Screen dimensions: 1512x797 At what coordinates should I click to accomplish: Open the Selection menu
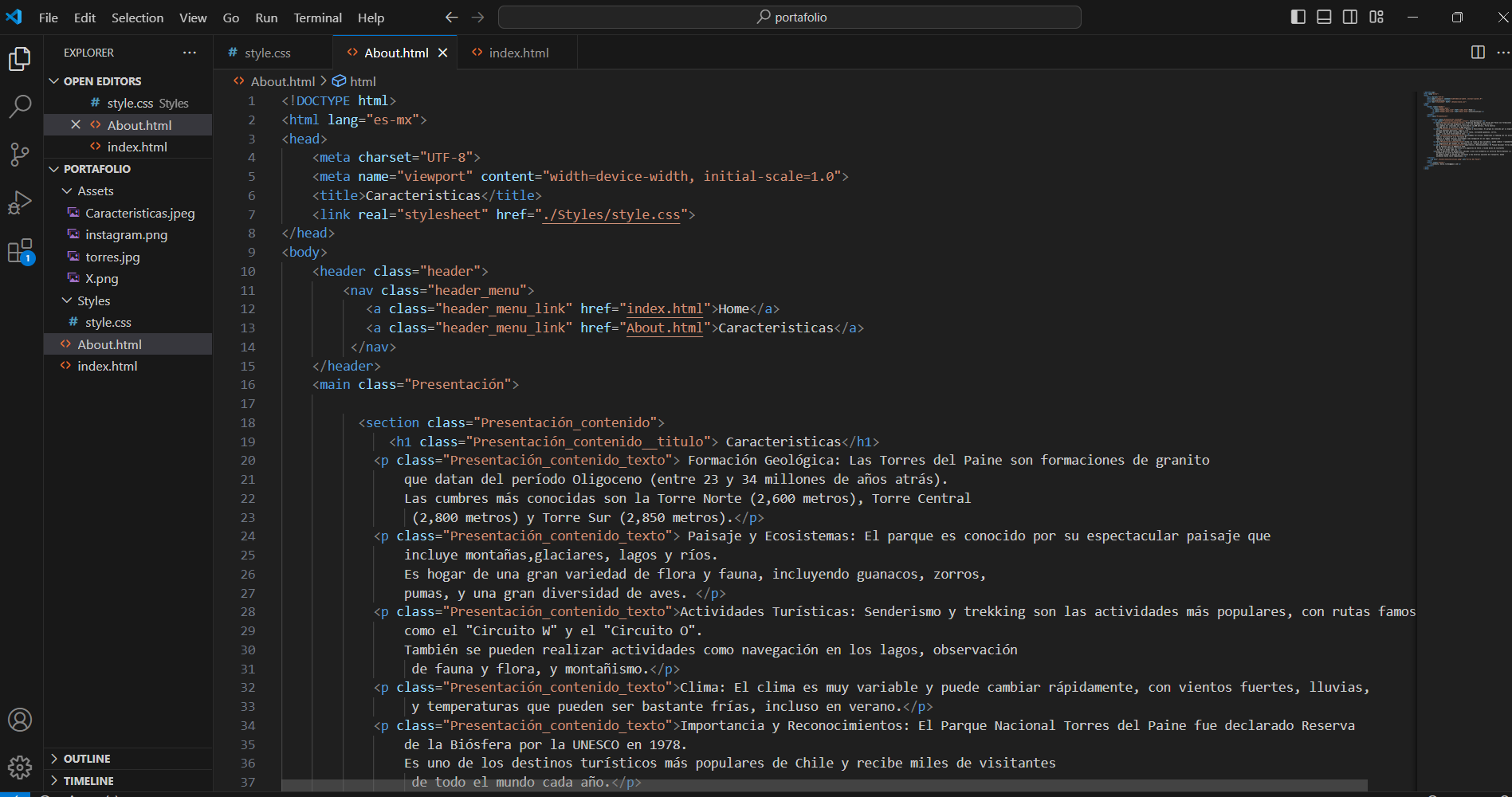pos(137,18)
